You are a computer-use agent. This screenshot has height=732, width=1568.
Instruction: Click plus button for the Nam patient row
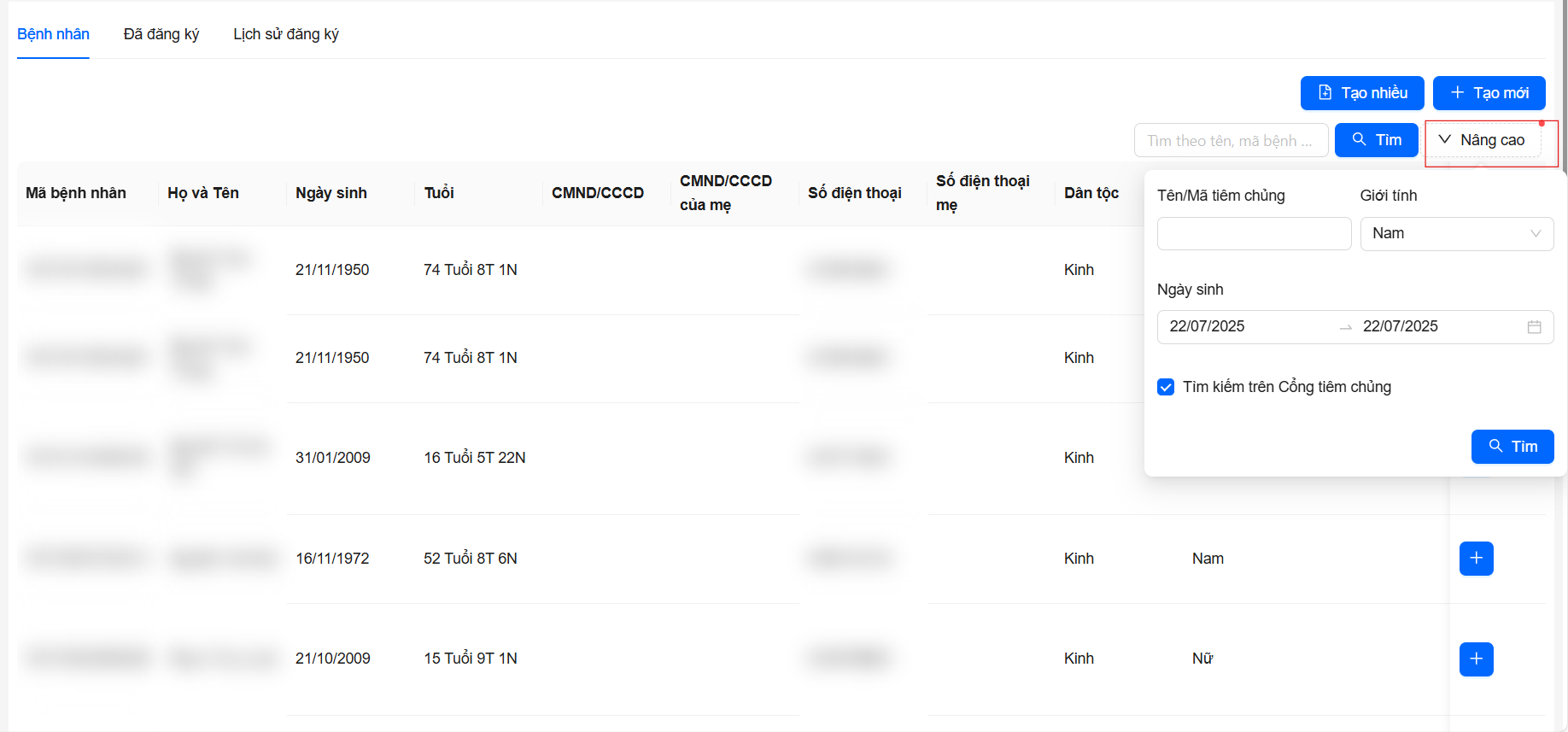click(1476, 559)
